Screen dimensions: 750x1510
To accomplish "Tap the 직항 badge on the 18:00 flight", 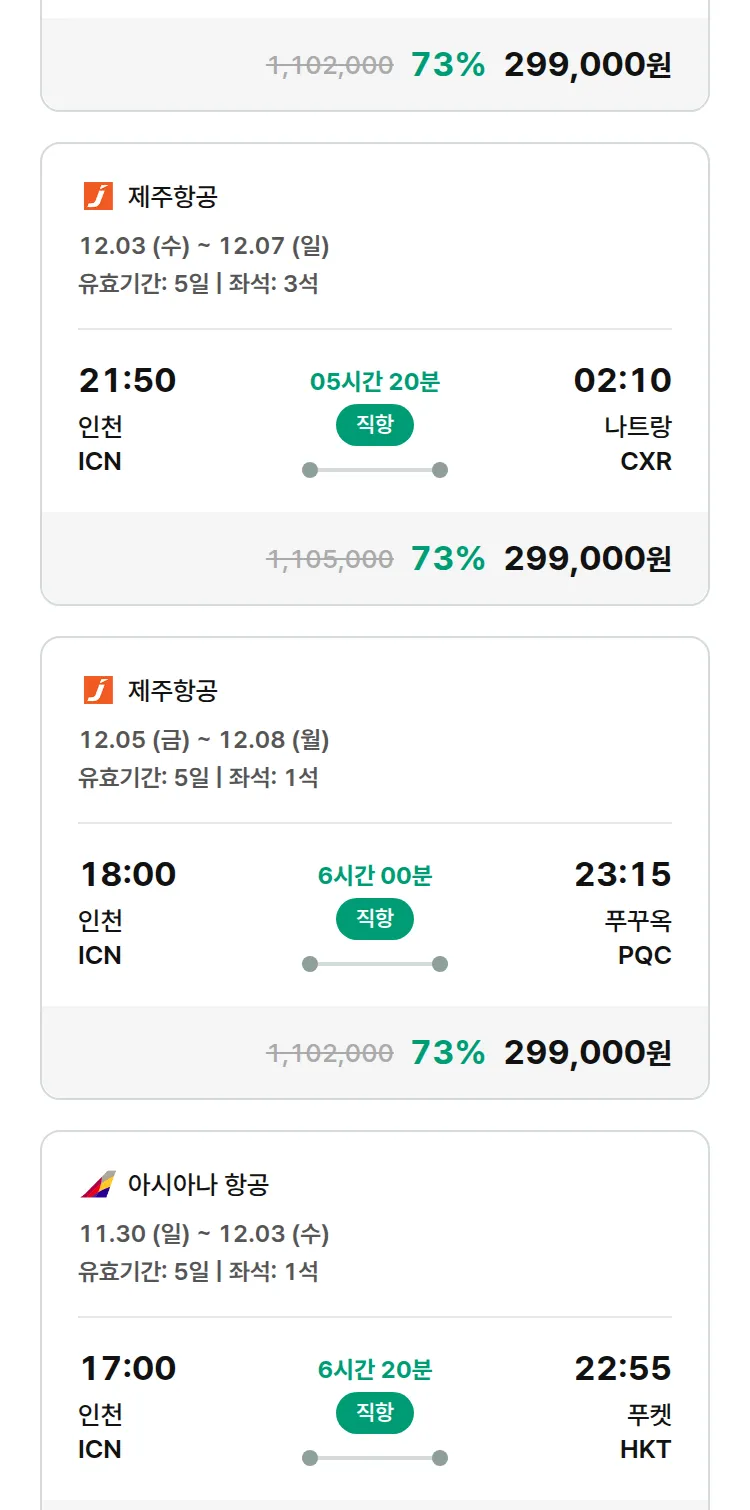I will 374,919.
